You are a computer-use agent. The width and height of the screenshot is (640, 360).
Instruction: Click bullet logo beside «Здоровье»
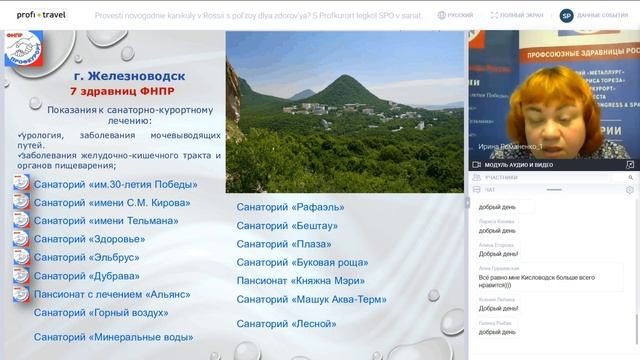click(21, 238)
